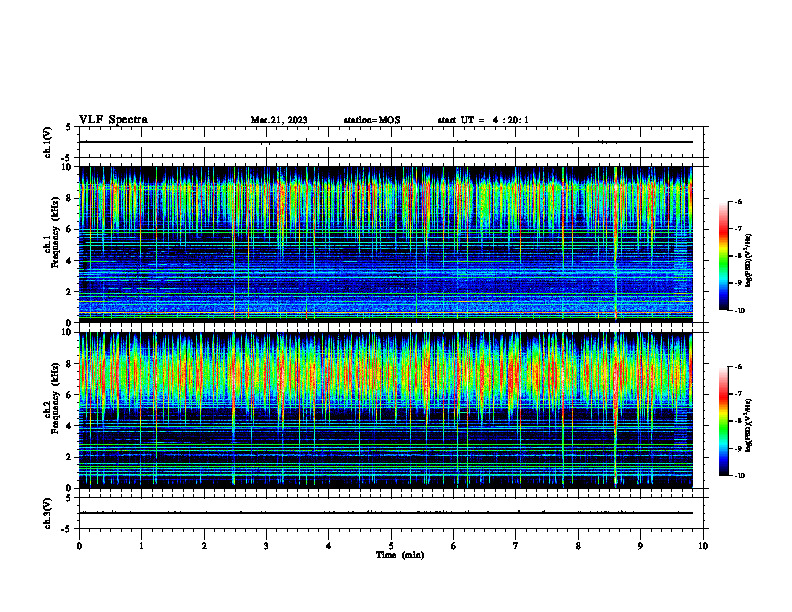Select the ch.1 "Frequency (kHz)" axis label

55,232
